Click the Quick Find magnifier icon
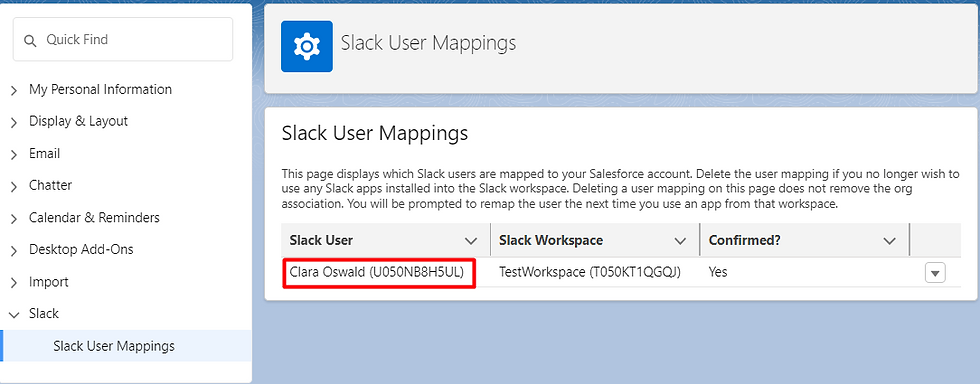The height and width of the screenshot is (384, 980). tap(30, 41)
